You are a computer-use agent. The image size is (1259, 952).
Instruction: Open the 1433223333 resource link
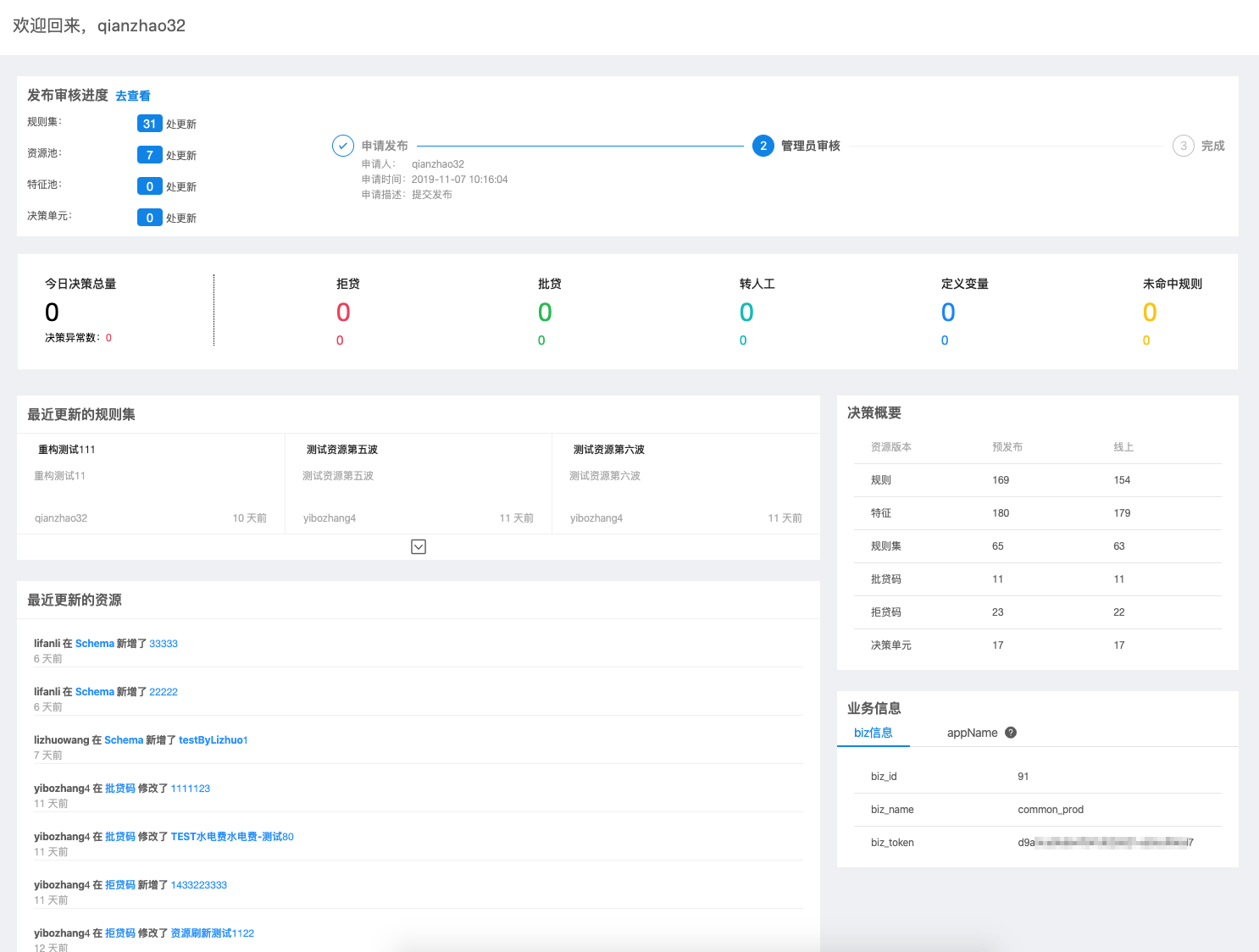(199, 885)
